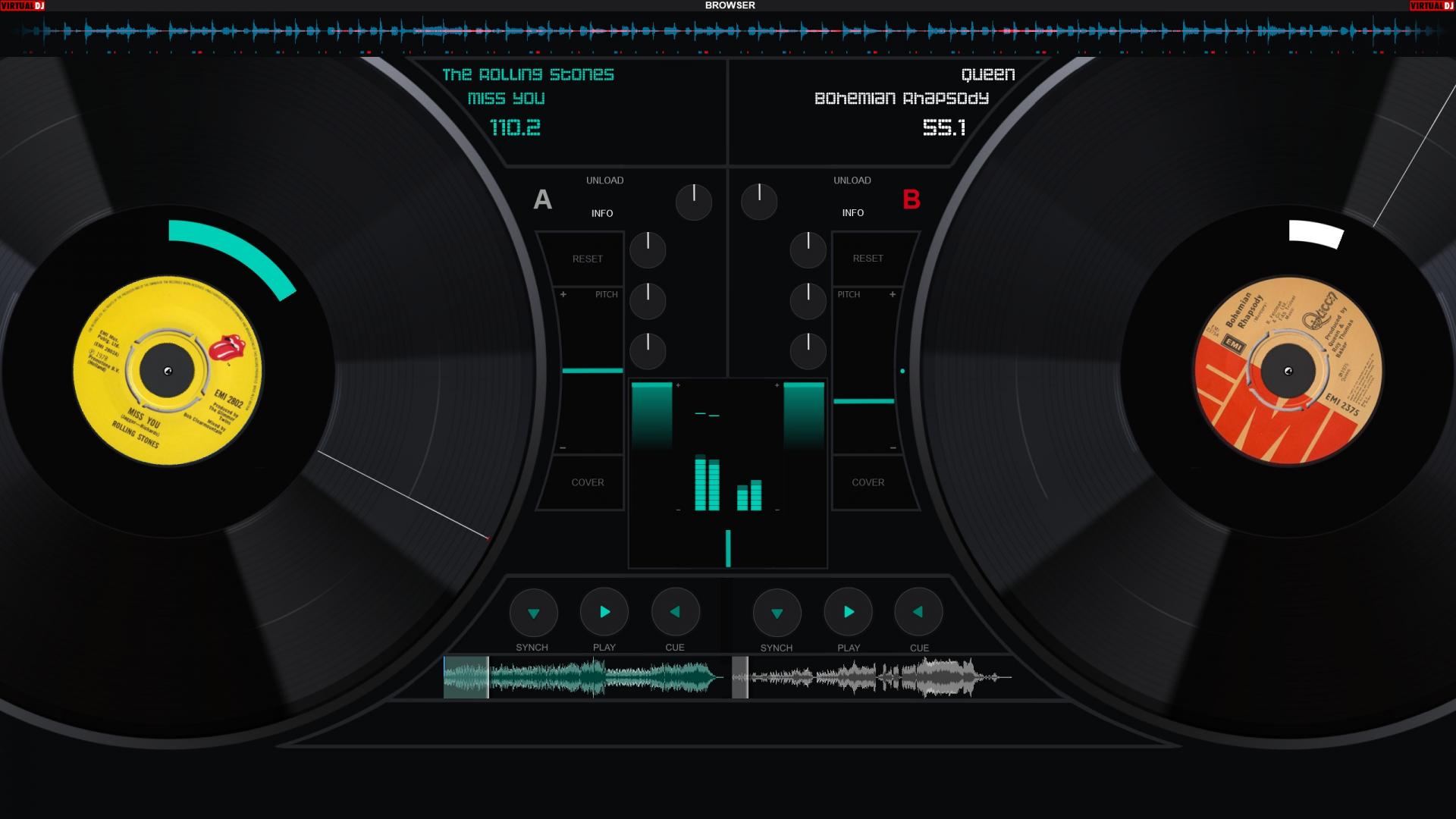Click the Miss You track title
The image size is (1456, 819).
pyautogui.click(x=506, y=99)
